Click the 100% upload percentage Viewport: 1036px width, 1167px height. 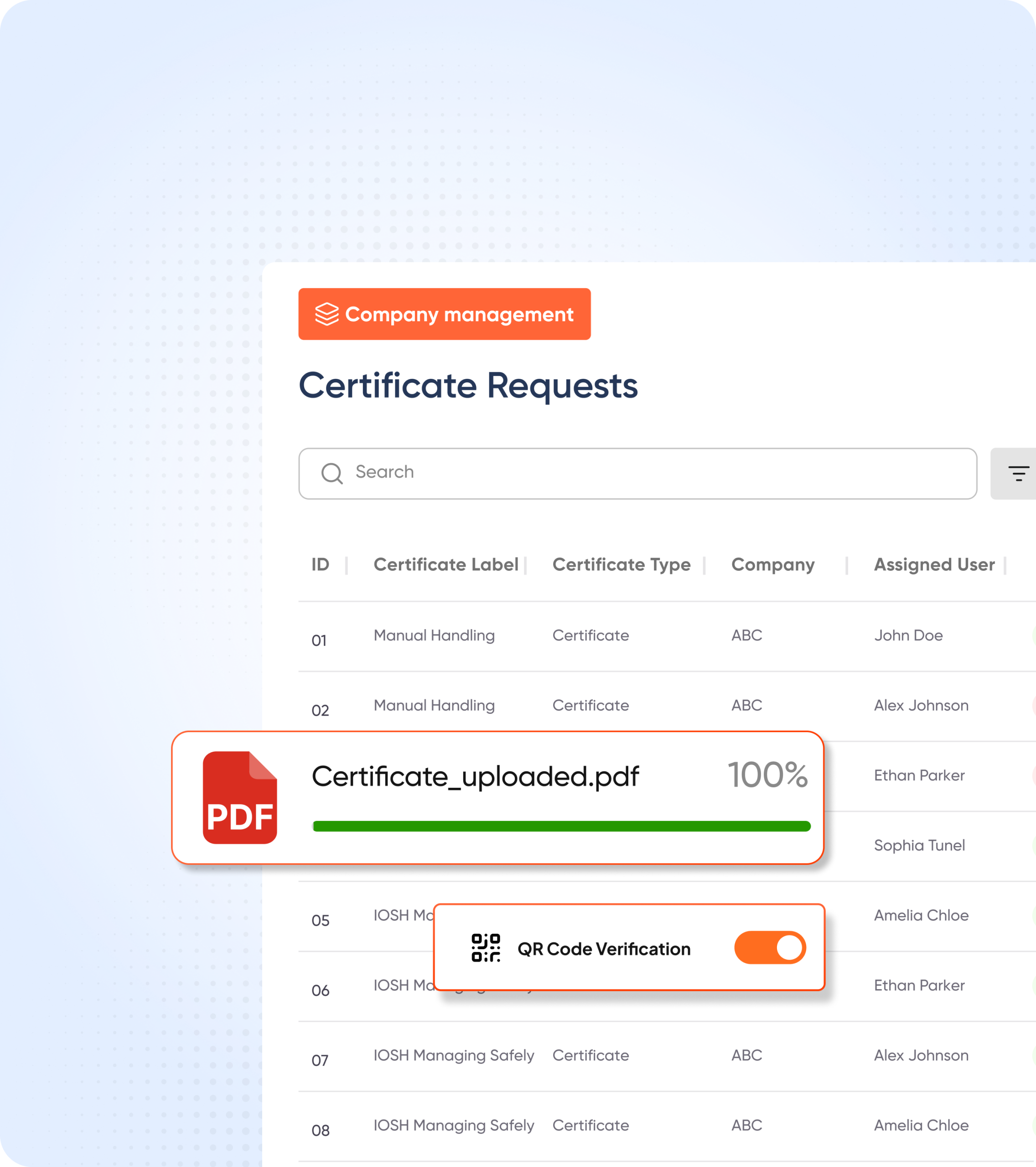pos(767,775)
